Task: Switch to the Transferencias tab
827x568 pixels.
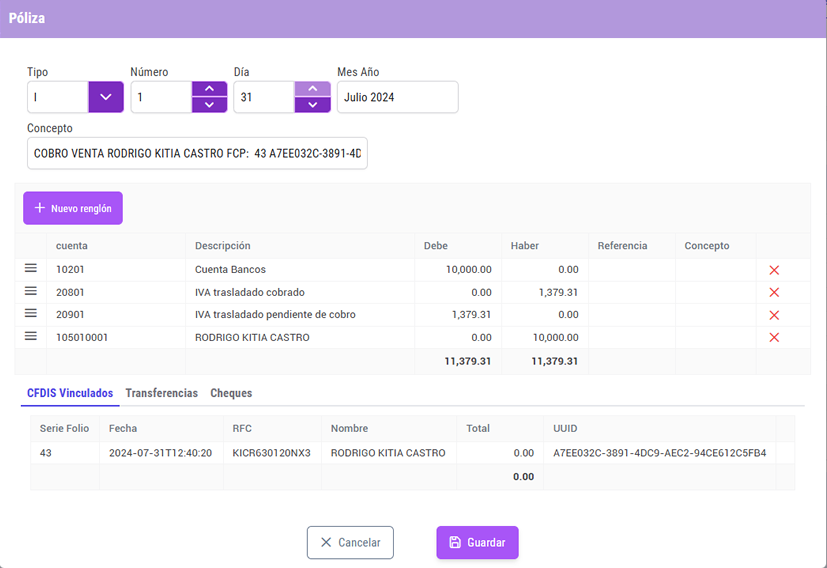Action: coord(161,394)
